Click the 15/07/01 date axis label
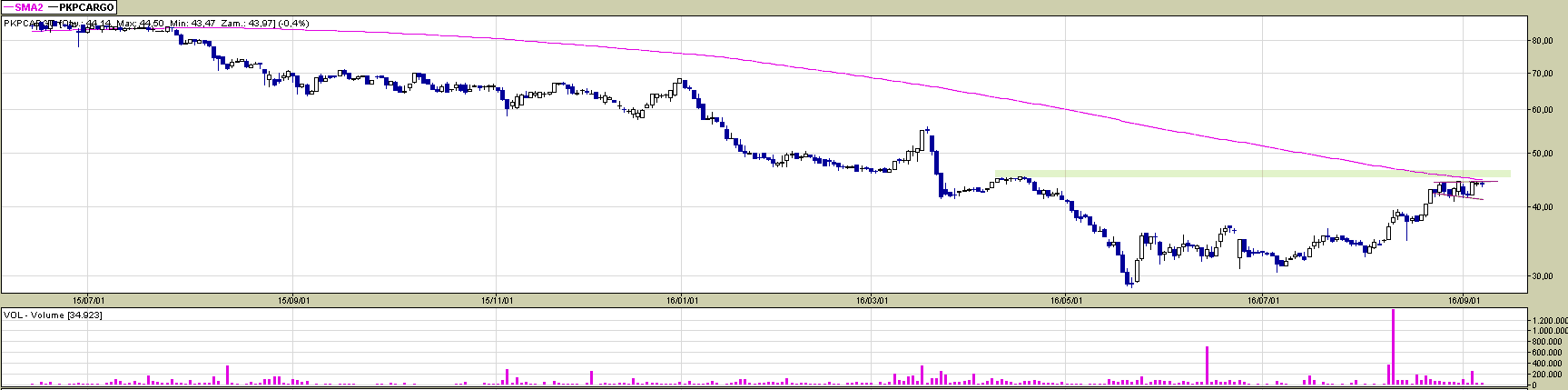Viewport: 1568px width, 390px height. click(89, 299)
